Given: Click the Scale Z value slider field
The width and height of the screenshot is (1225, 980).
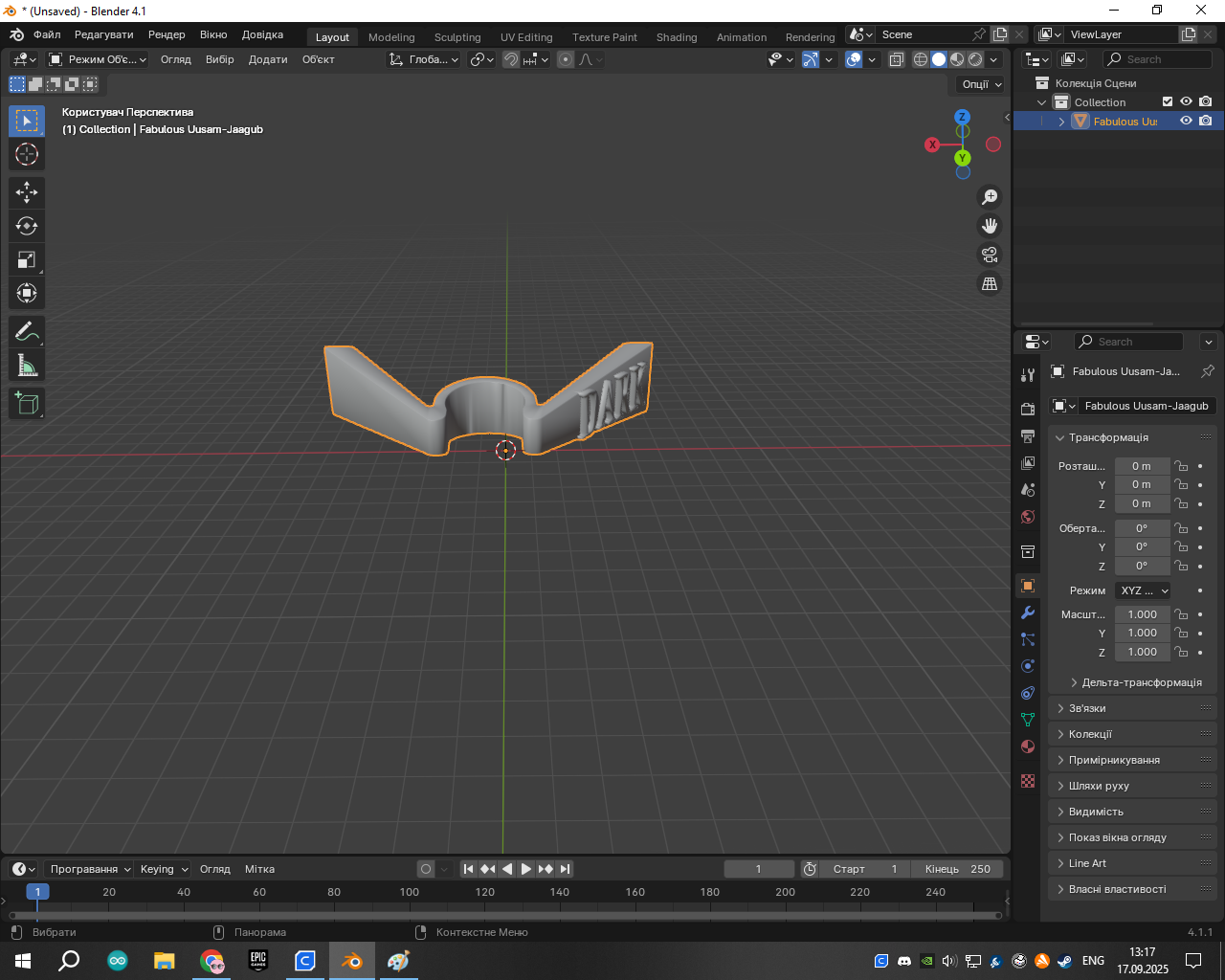Looking at the screenshot, I should pyautogui.click(x=1143, y=652).
